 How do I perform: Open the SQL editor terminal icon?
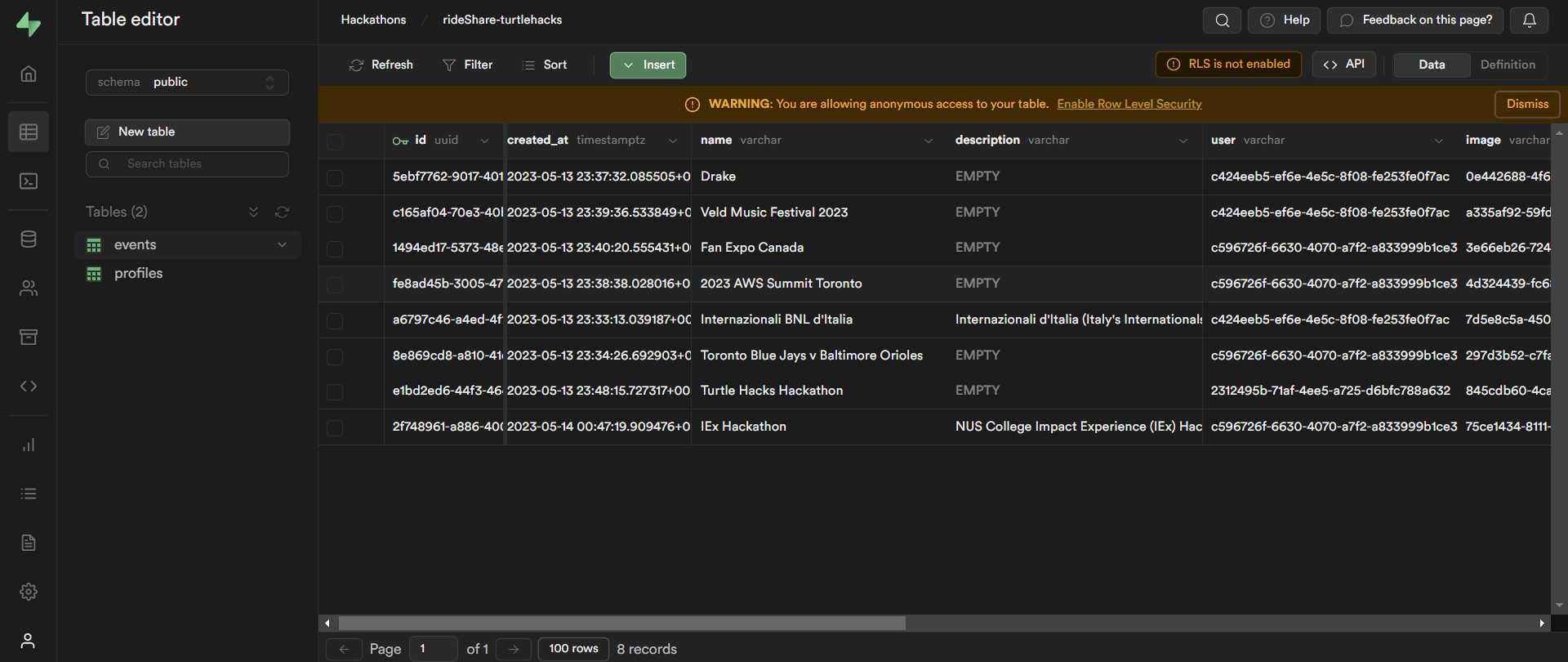coord(29,181)
